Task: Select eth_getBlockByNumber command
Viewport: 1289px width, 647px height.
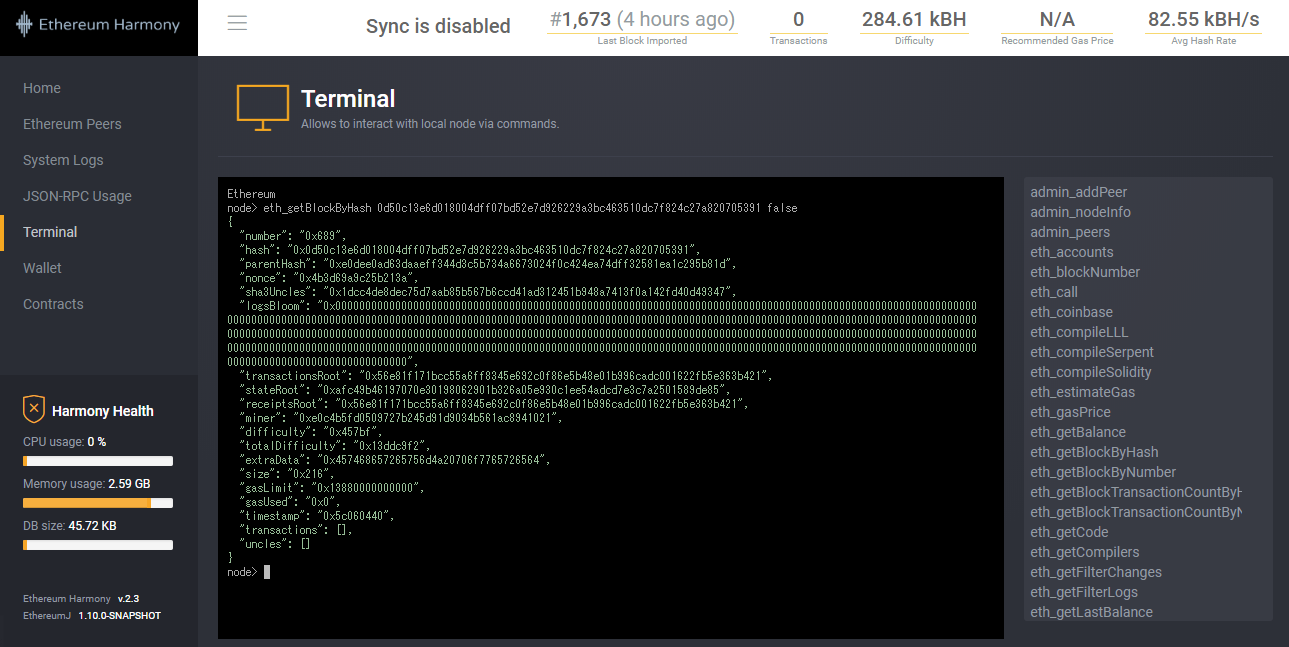Action: (1103, 472)
